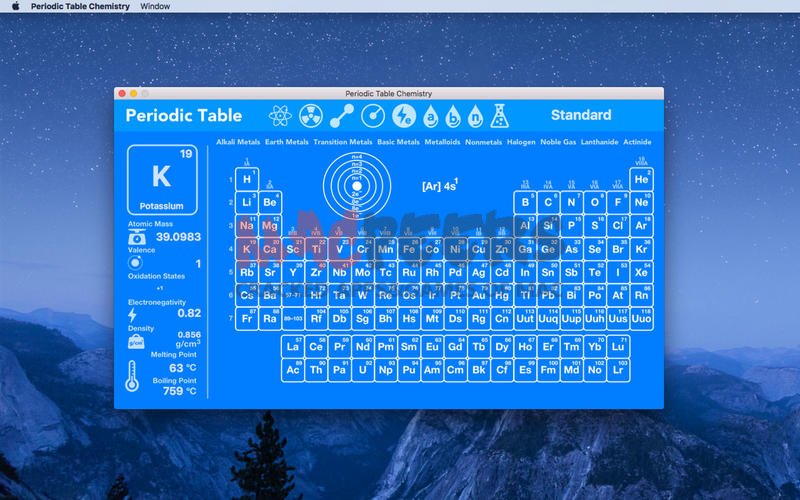
Task: Click the [Ar] 4s1 electron configuration
Action: pos(440,185)
